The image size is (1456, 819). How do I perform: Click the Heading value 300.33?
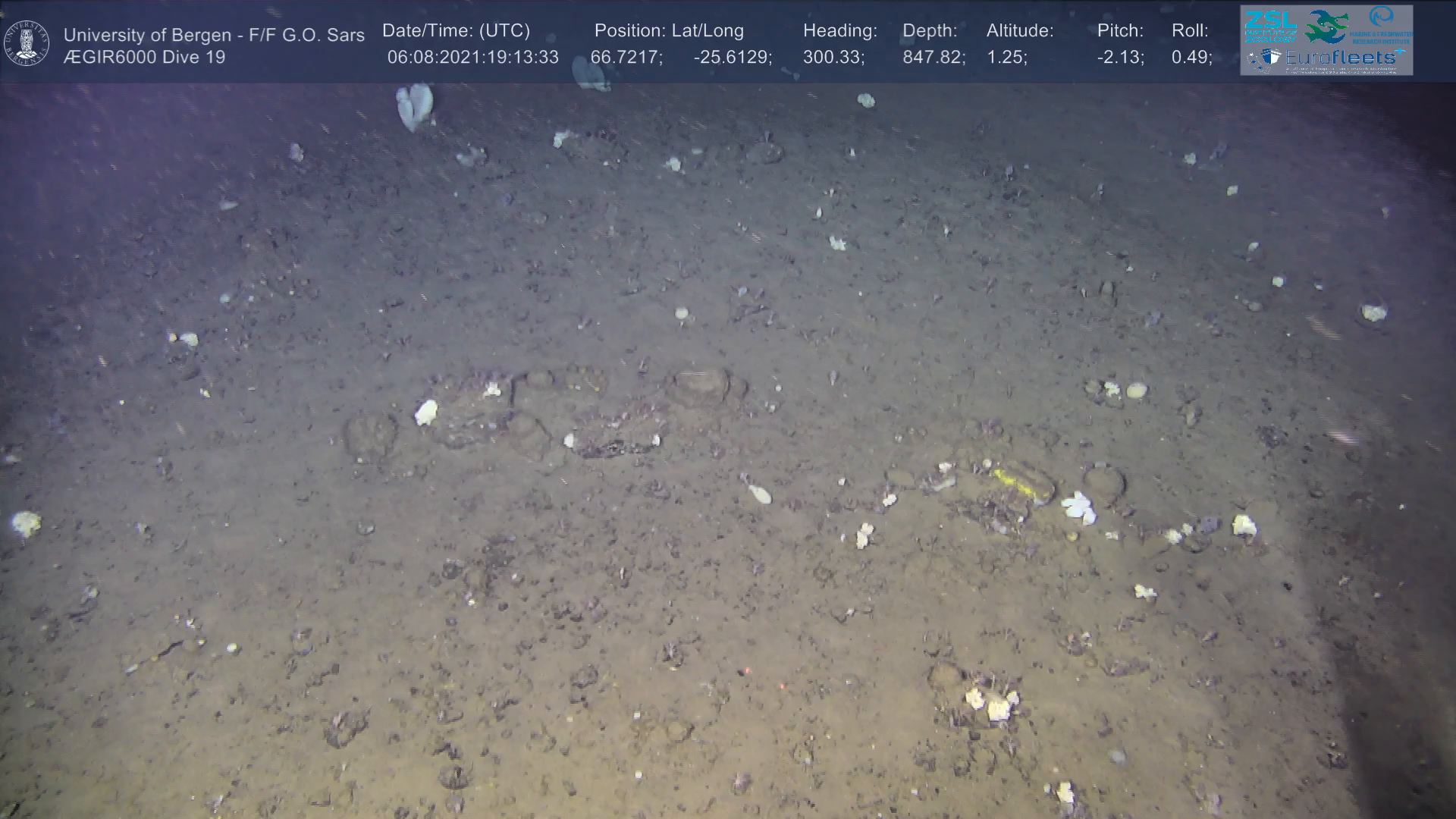[x=833, y=58]
